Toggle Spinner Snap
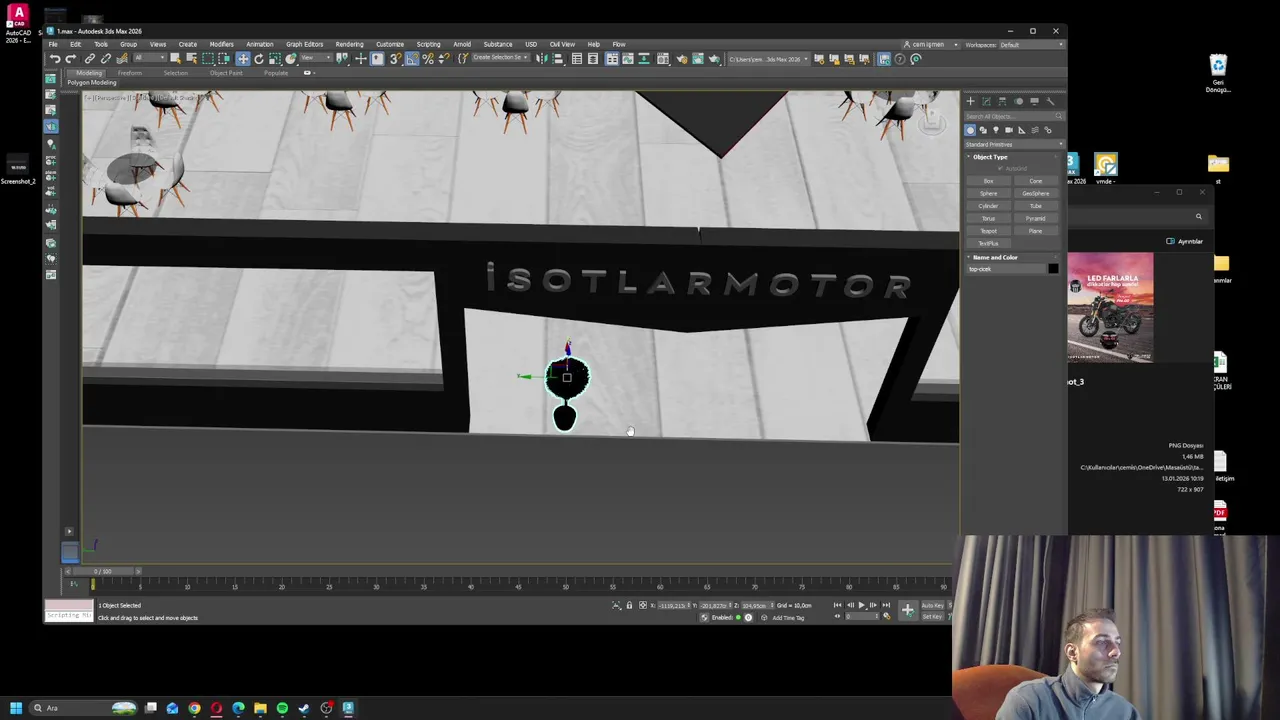 [x=445, y=58]
